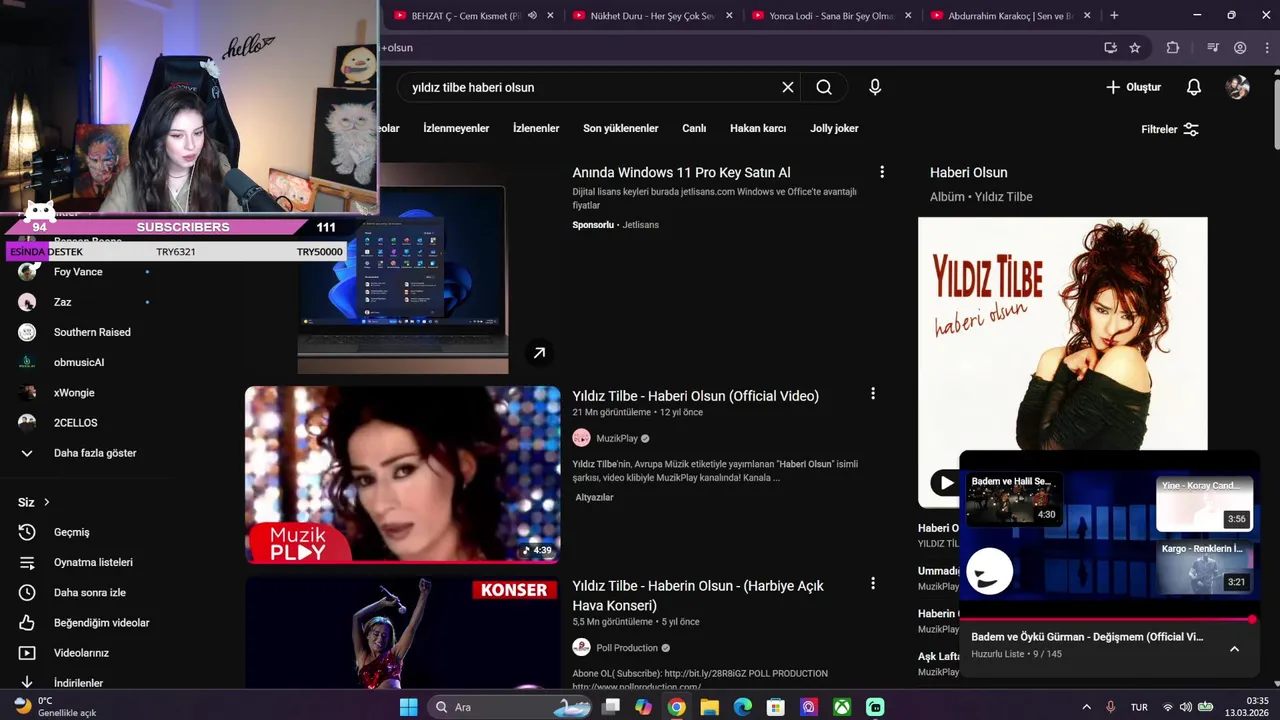
Task: Switch to the Abdurrahim Karakoç browser tab
Action: pyautogui.click(x=1010, y=16)
